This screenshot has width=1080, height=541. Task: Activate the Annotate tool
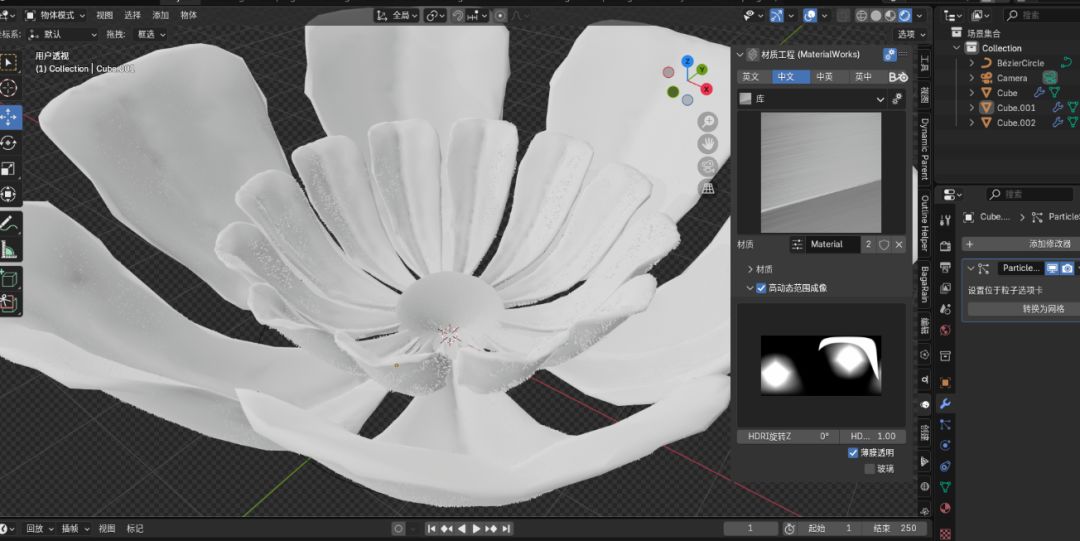point(9,221)
